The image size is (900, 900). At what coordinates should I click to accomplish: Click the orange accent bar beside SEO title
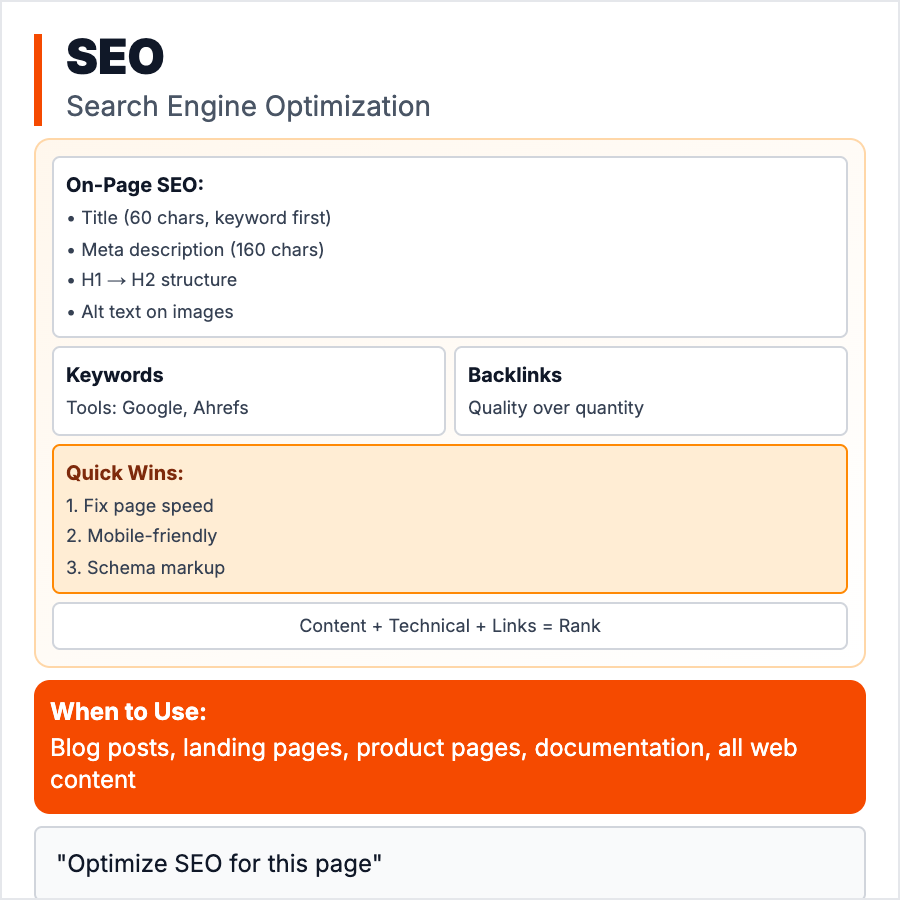click(x=38, y=80)
